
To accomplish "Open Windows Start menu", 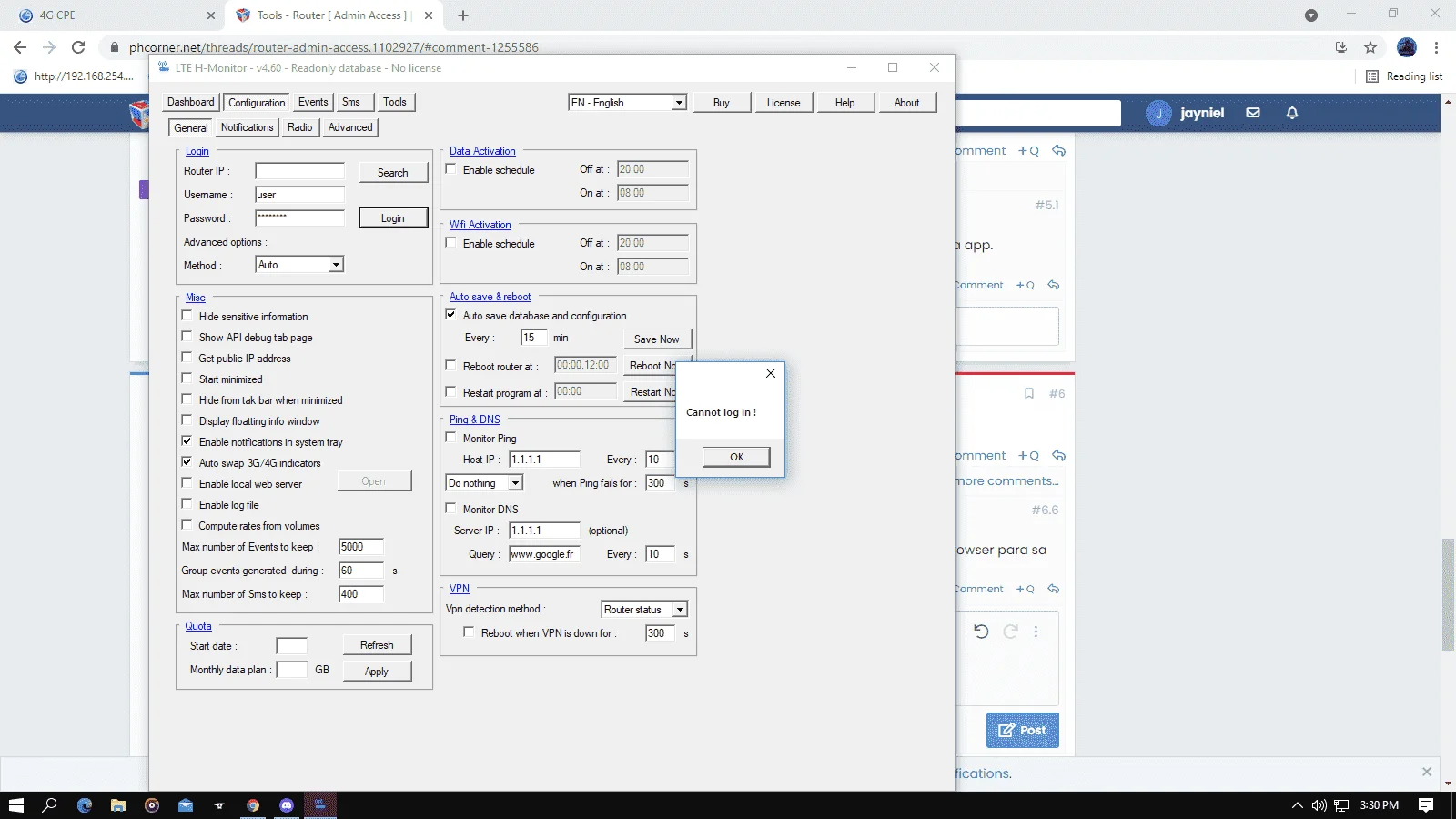I will [15, 805].
